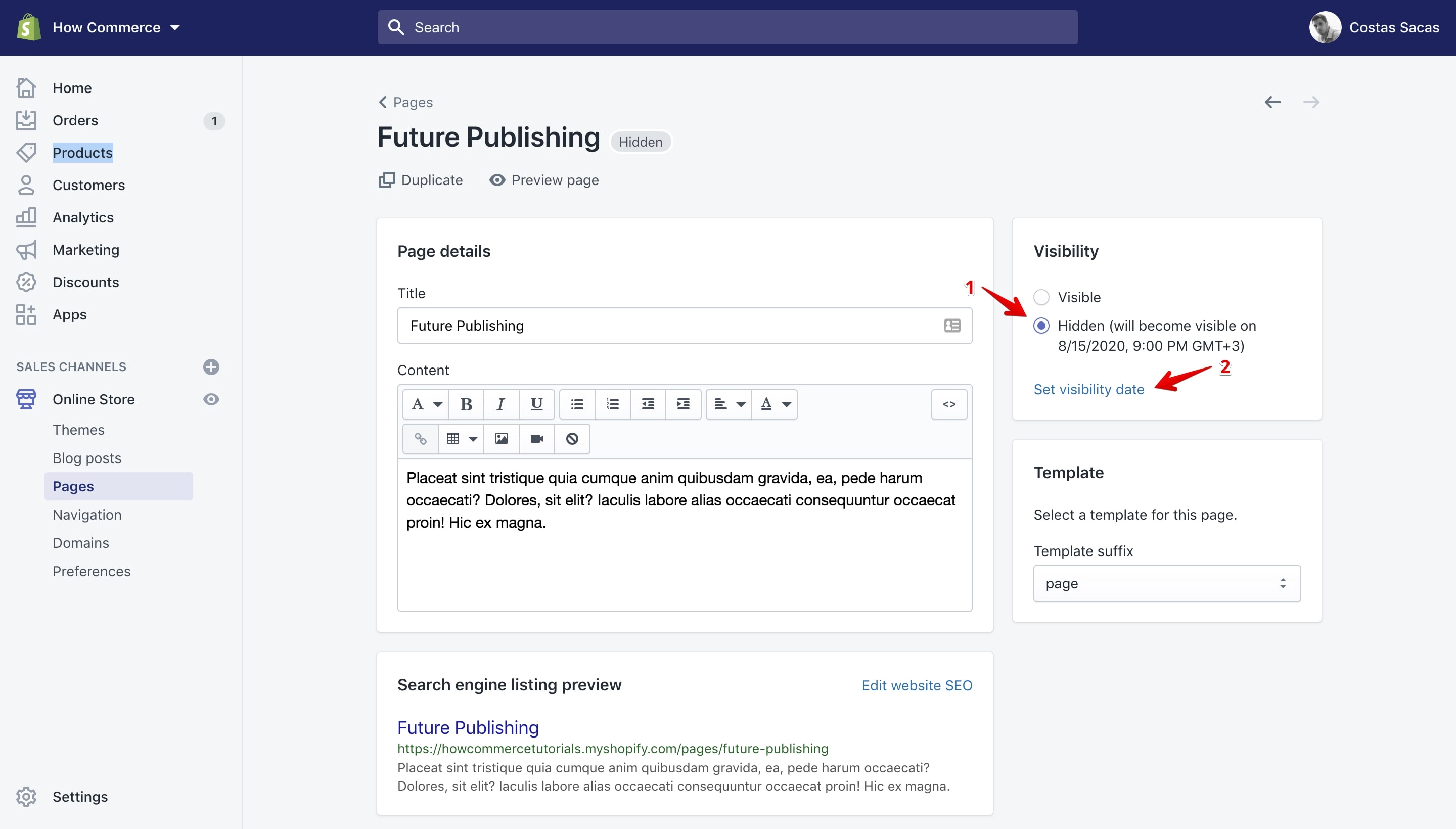Click the Title input field

tap(685, 326)
